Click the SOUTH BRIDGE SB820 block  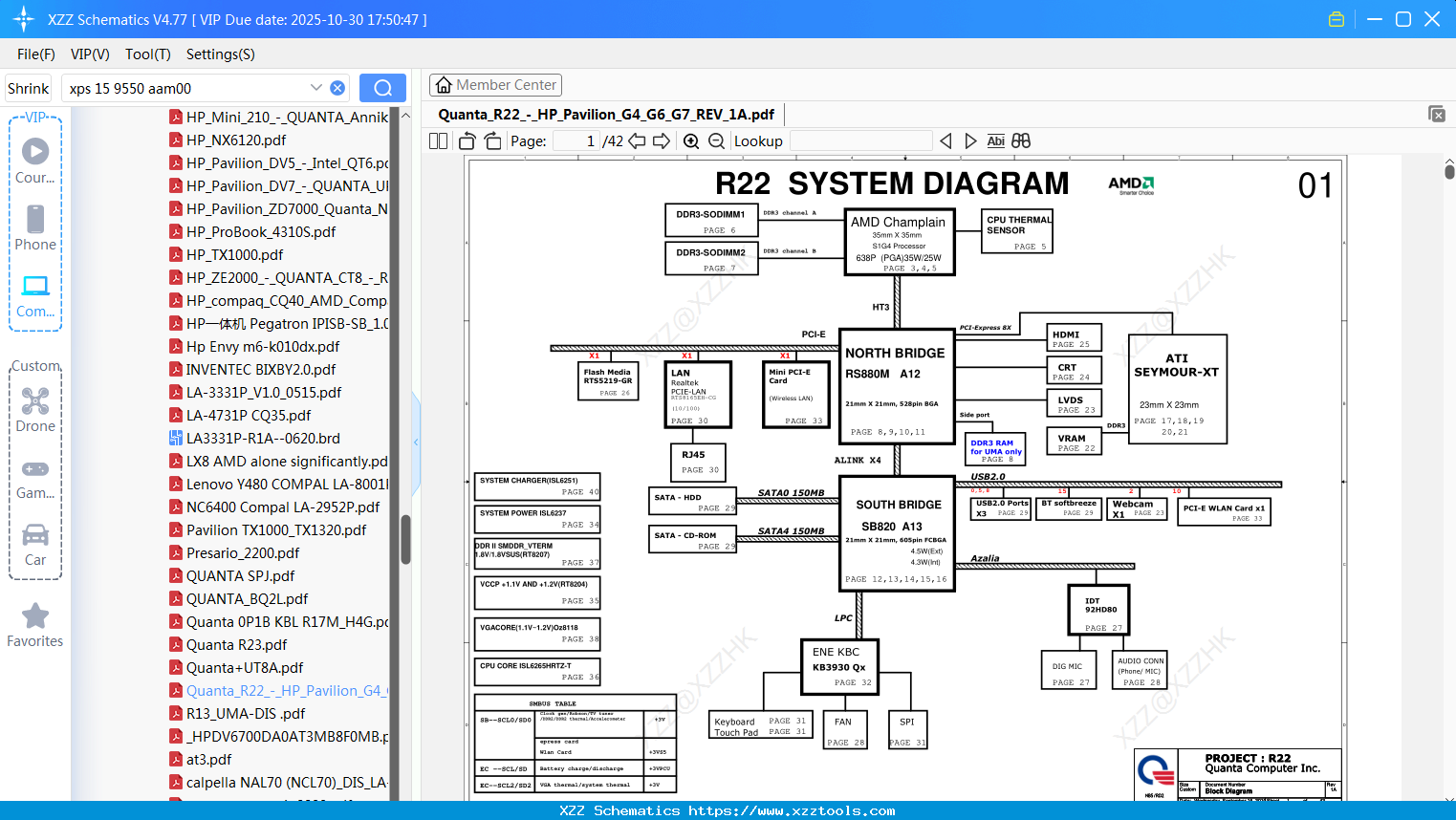pyautogui.click(x=898, y=533)
